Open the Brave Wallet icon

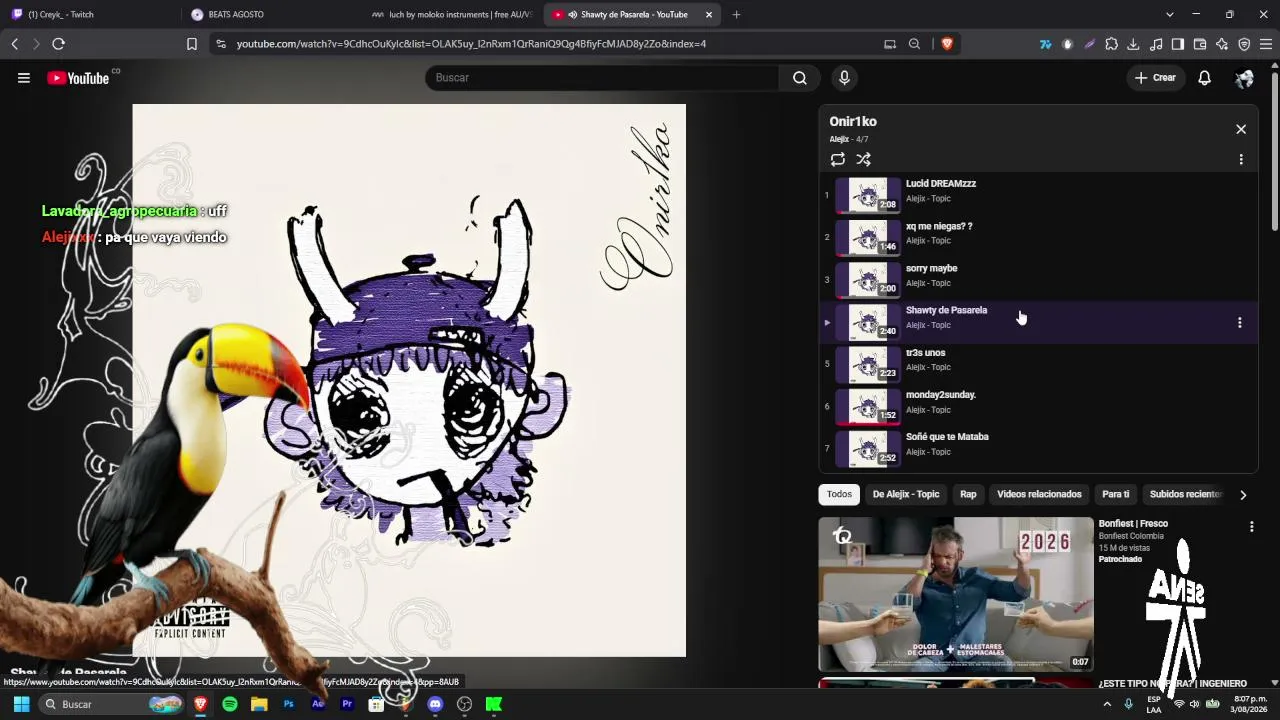[1200, 44]
